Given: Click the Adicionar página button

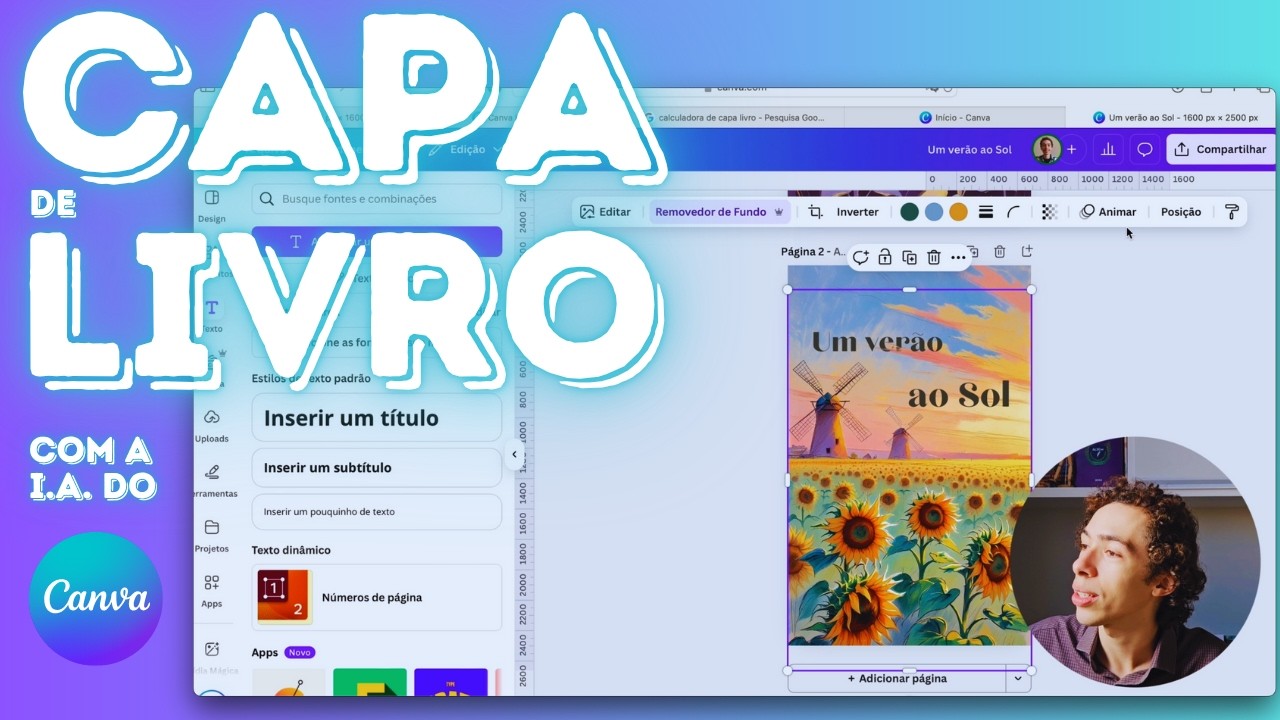Looking at the screenshot, I should pyautogui.click(x=897, y=678).
